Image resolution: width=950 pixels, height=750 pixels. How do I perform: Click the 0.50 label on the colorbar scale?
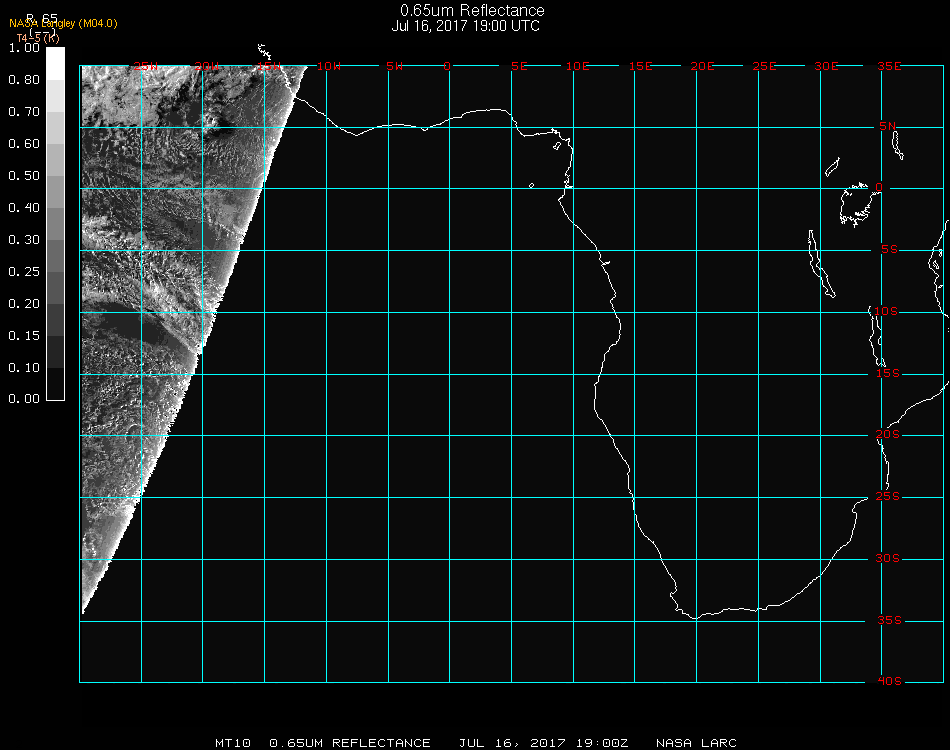pyautogui.click(x=24, y=176)
